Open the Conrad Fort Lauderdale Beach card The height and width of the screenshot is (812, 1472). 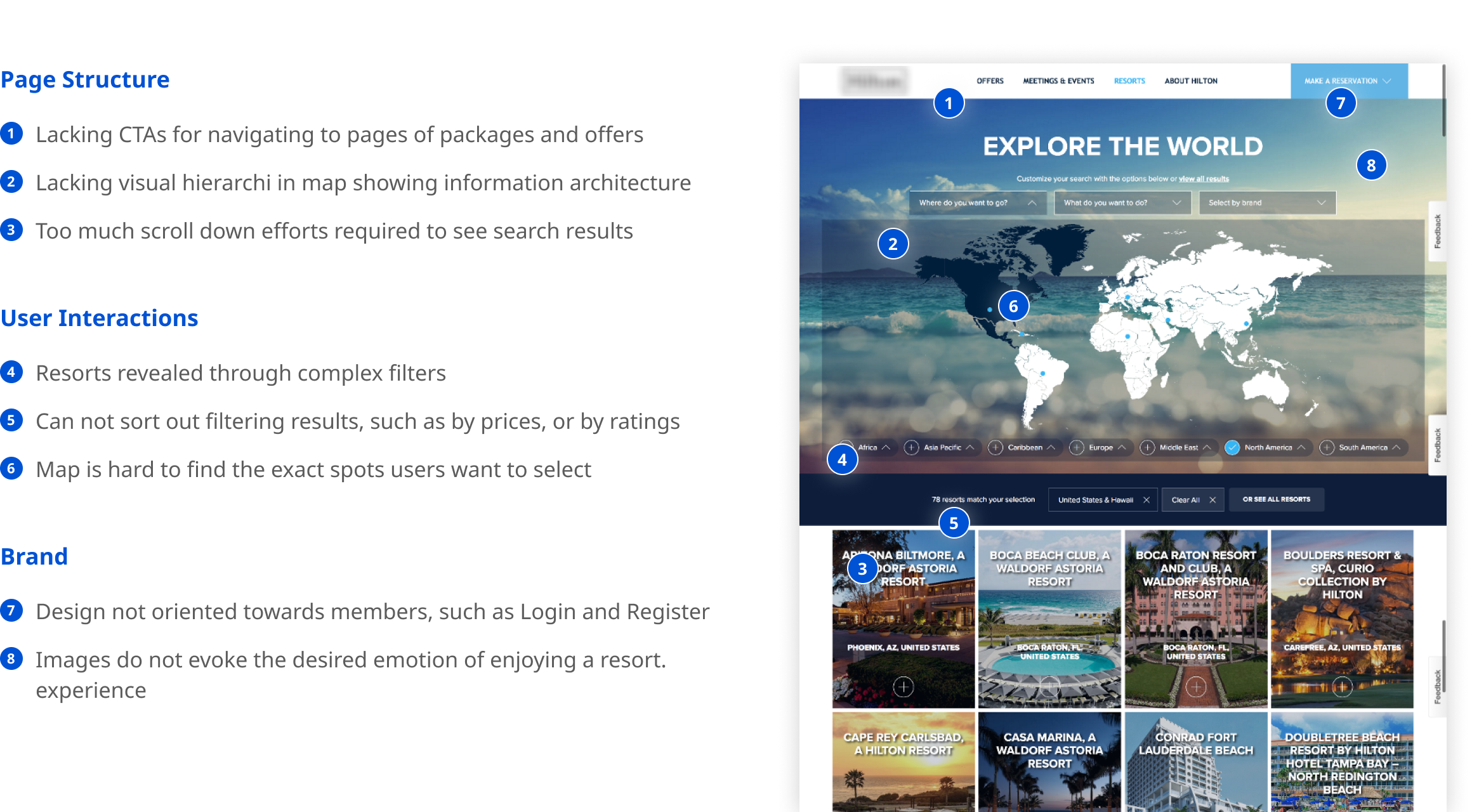(x=1196, y=761)
